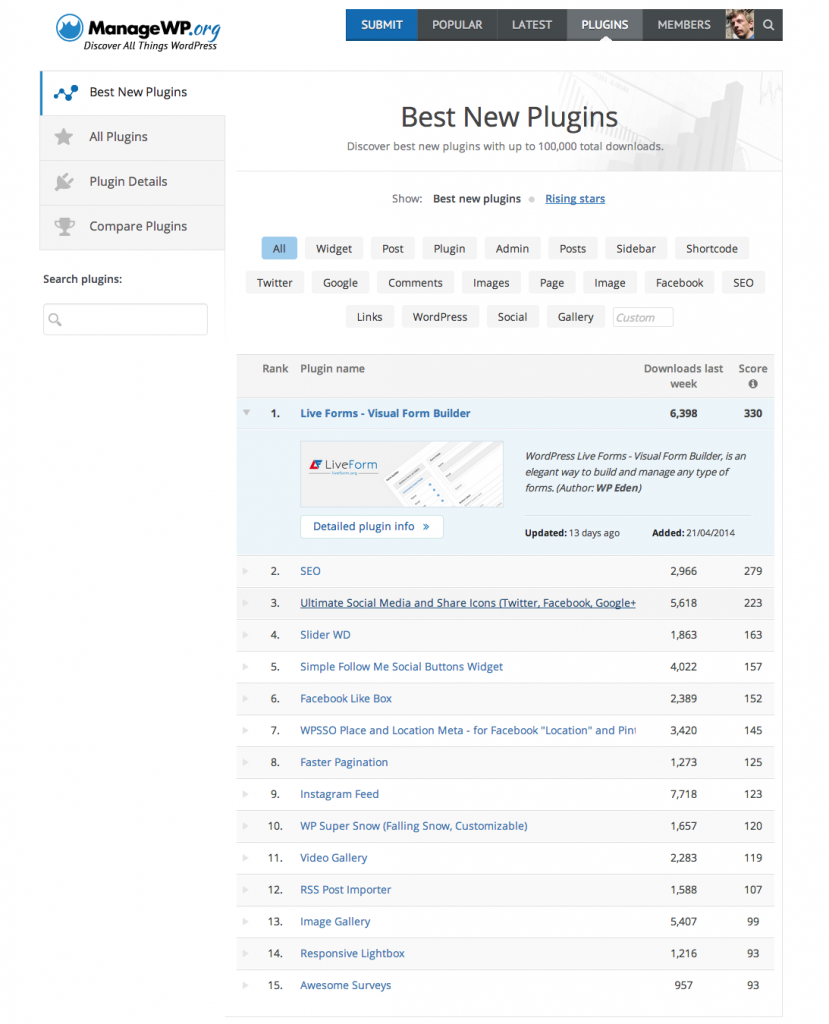Click the ManageWP.org logo
The width and height of the screenshot is (829, 1024).
(x=136, y=31)
